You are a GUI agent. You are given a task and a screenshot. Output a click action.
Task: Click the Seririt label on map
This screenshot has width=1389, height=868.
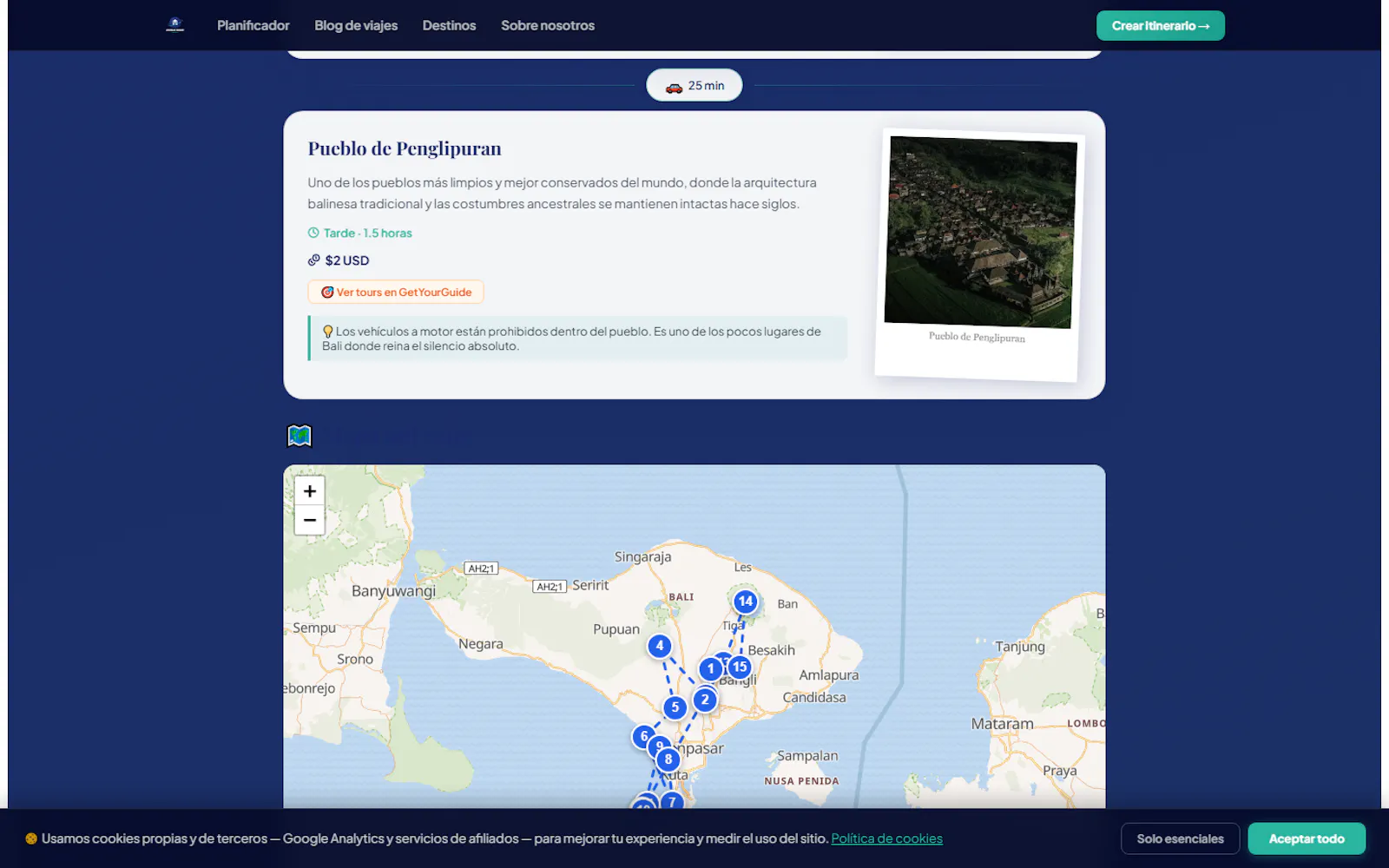pos(590,585)
